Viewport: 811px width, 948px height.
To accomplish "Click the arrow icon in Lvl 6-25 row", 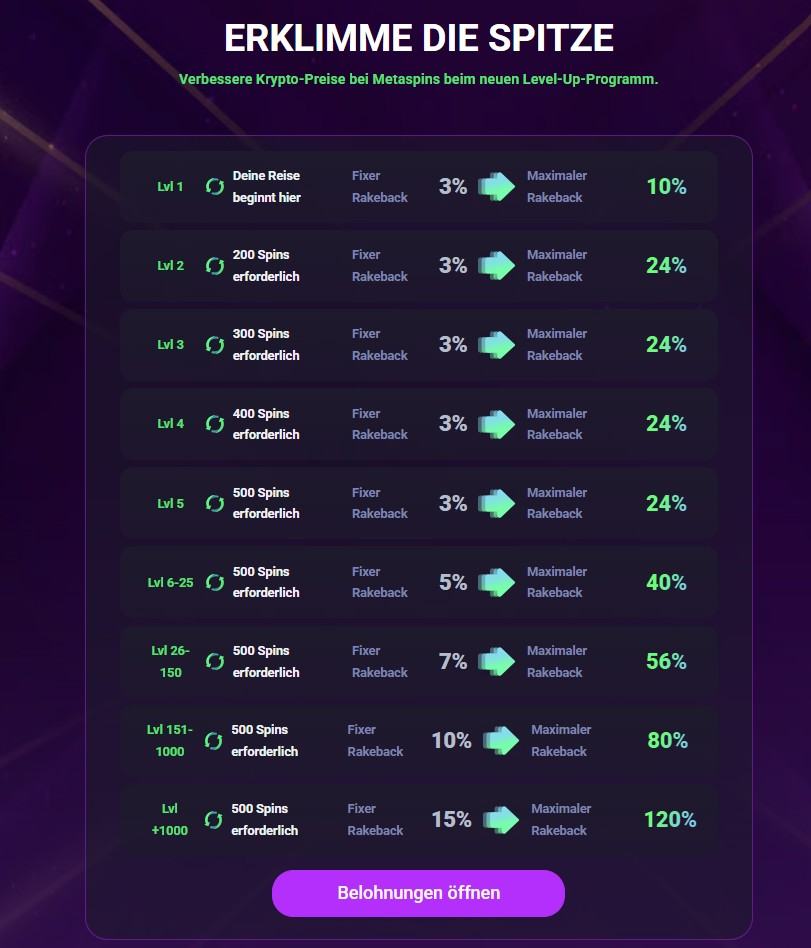I will tap(496, 582).
